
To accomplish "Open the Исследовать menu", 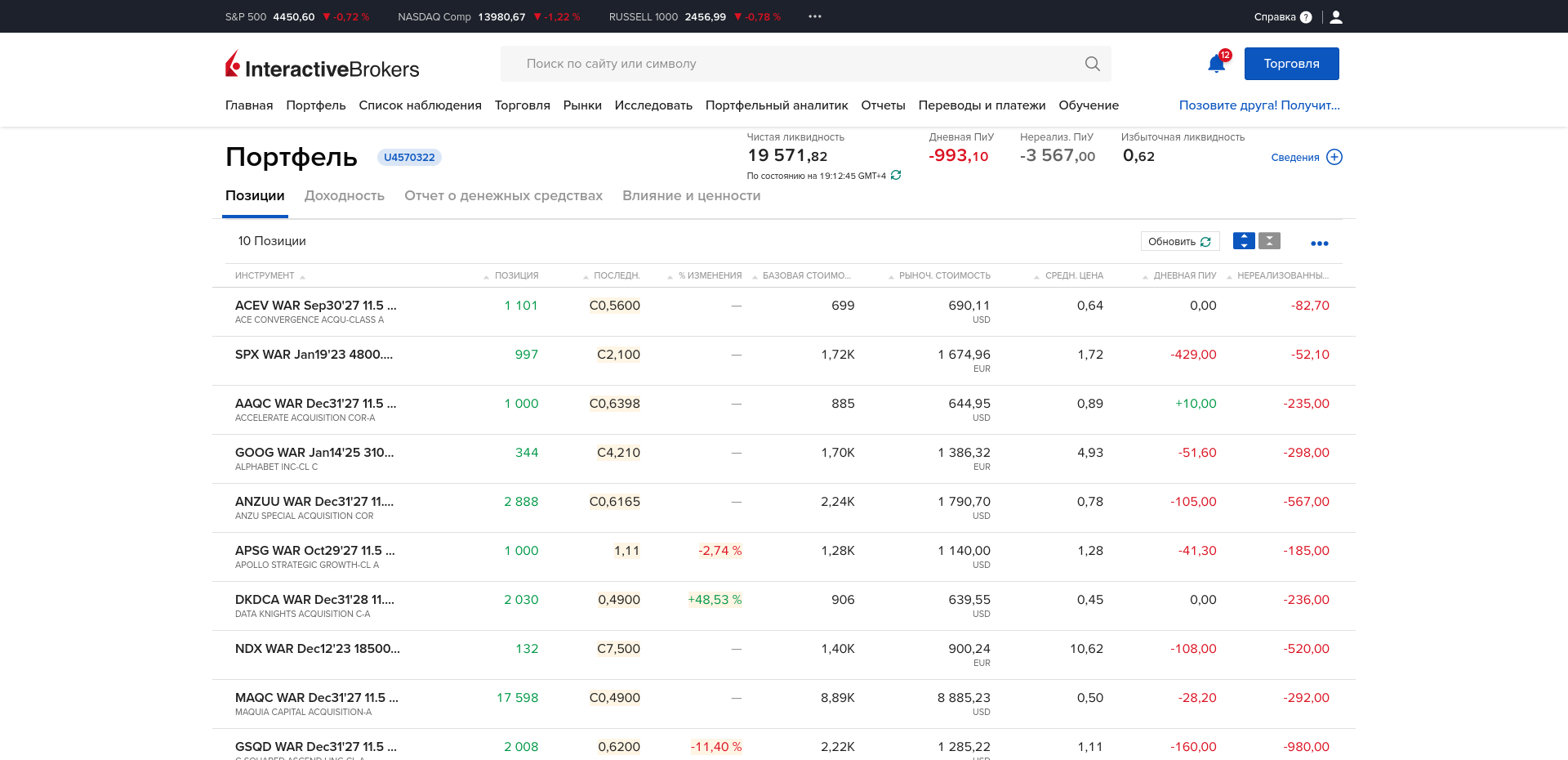I will click(x=653, y=105).
